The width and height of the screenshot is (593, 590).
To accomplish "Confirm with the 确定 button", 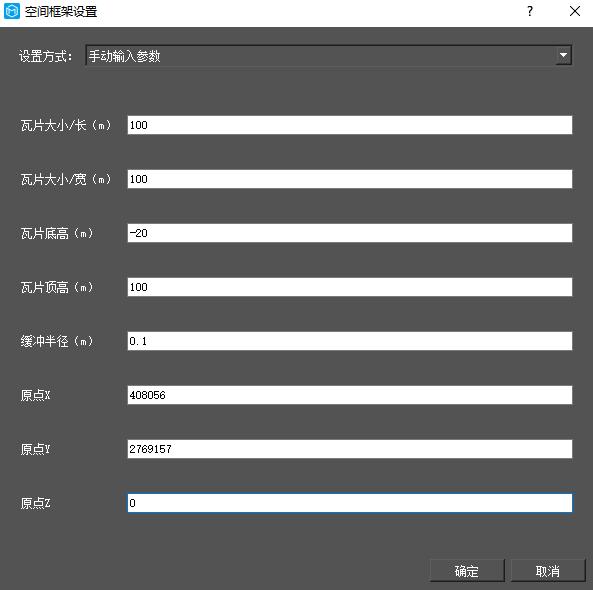I will (x=467, y=570).
